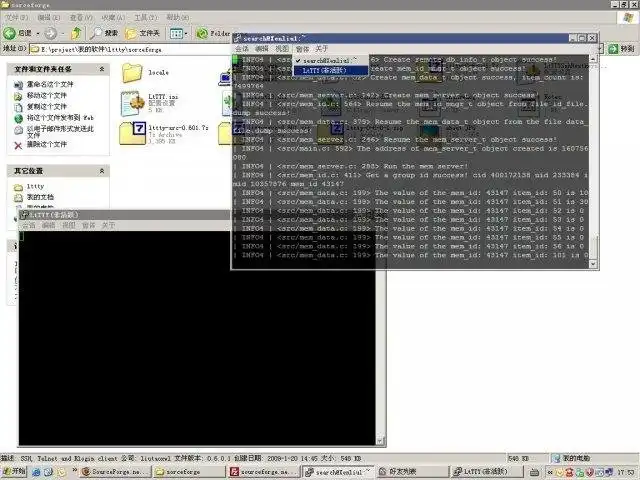Image resolution: width=640 pixels, height=480 pixels.
Task: Select the locale folder icon
Action: 132,73
